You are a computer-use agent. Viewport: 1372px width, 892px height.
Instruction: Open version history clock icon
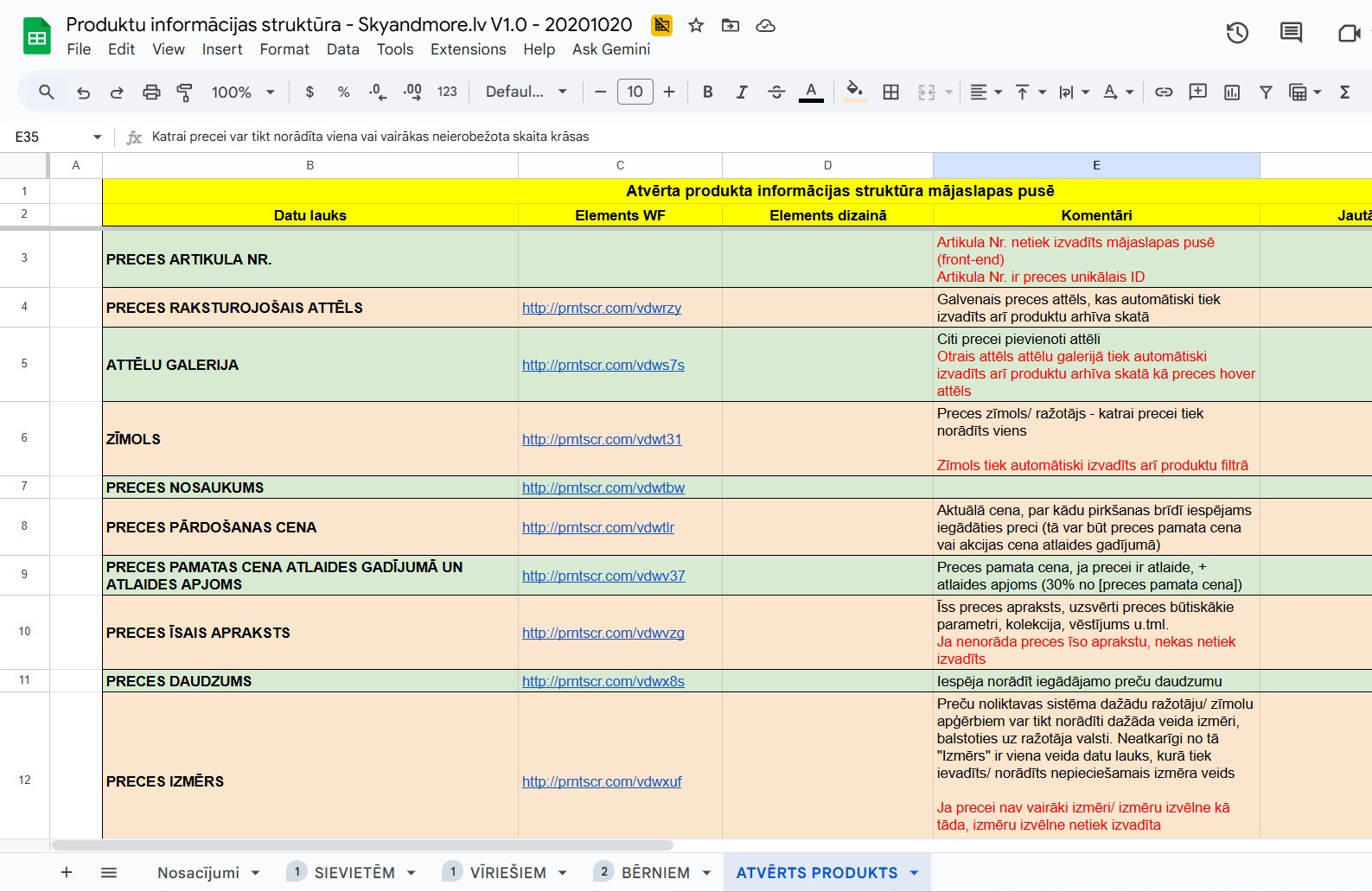click(1237, 33)
